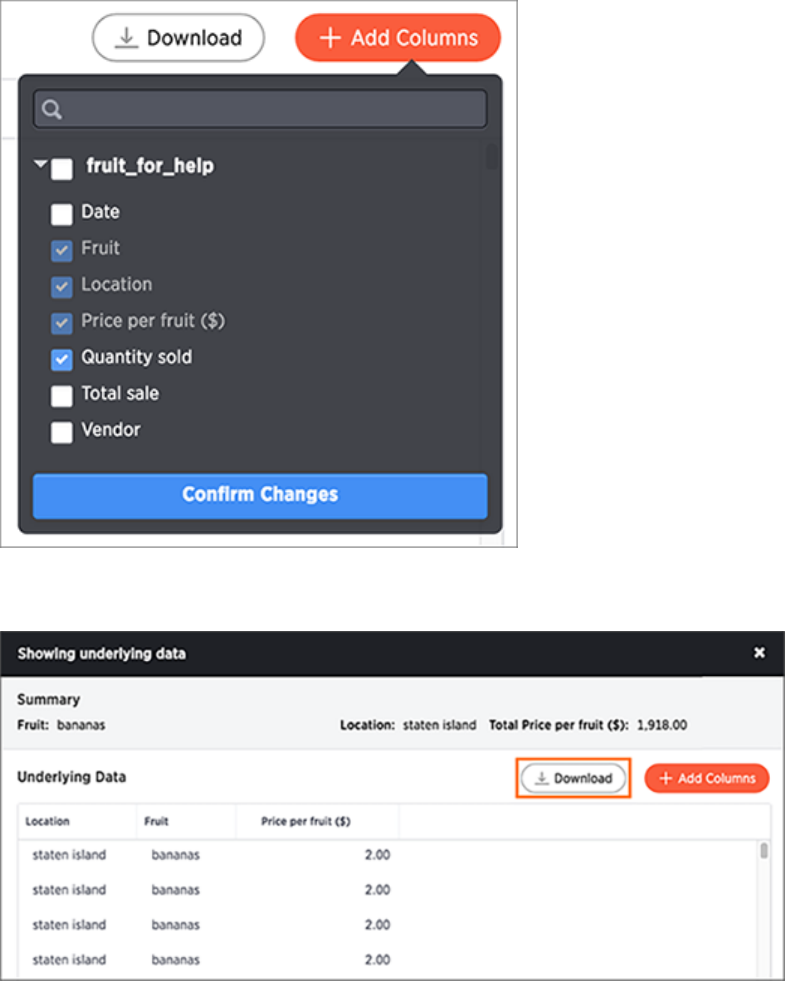Screen dimensions: 785x981
Task: Click the top Download button above the column picker
Action: point(178,38)
